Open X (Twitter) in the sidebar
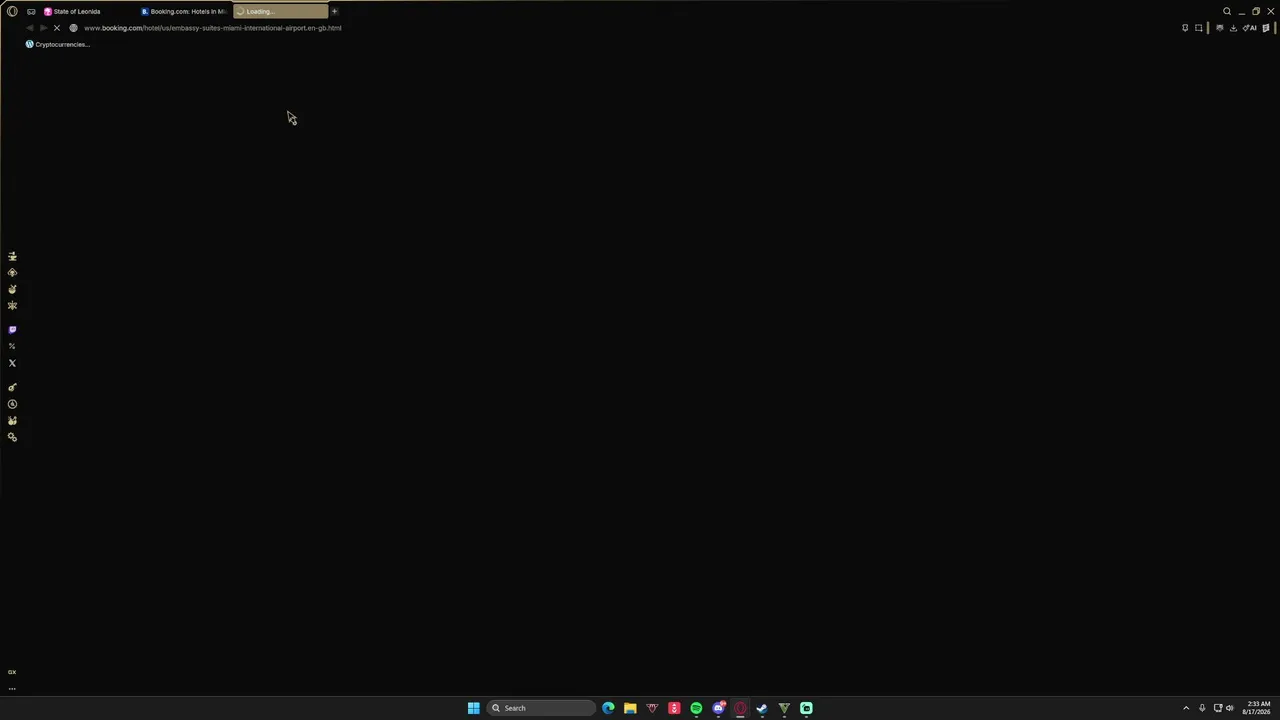 click(12, 363)
